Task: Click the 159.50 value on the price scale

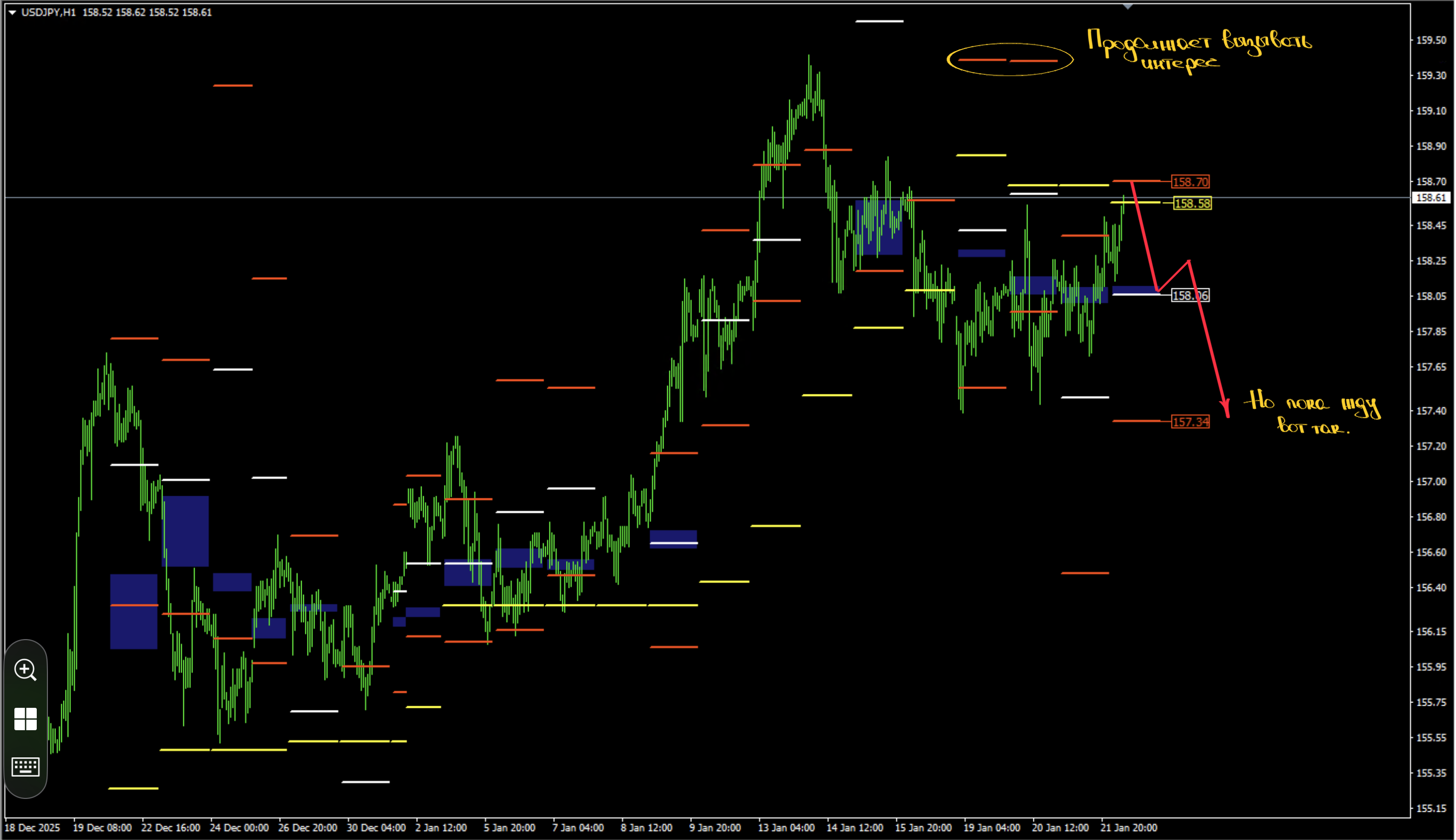Action: click(1432, 40)
